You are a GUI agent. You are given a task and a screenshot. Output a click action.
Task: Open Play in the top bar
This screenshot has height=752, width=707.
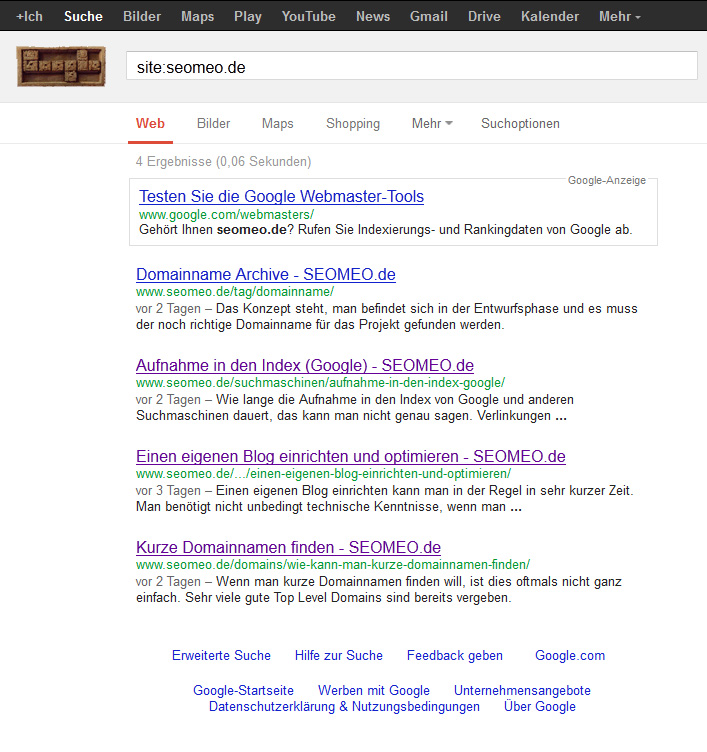[247, 17]
